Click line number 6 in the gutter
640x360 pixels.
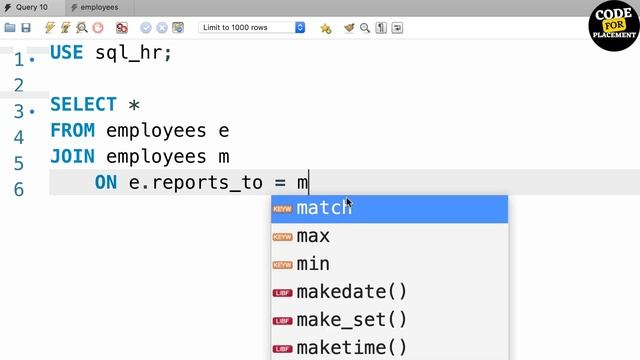(x=19, y=190)
